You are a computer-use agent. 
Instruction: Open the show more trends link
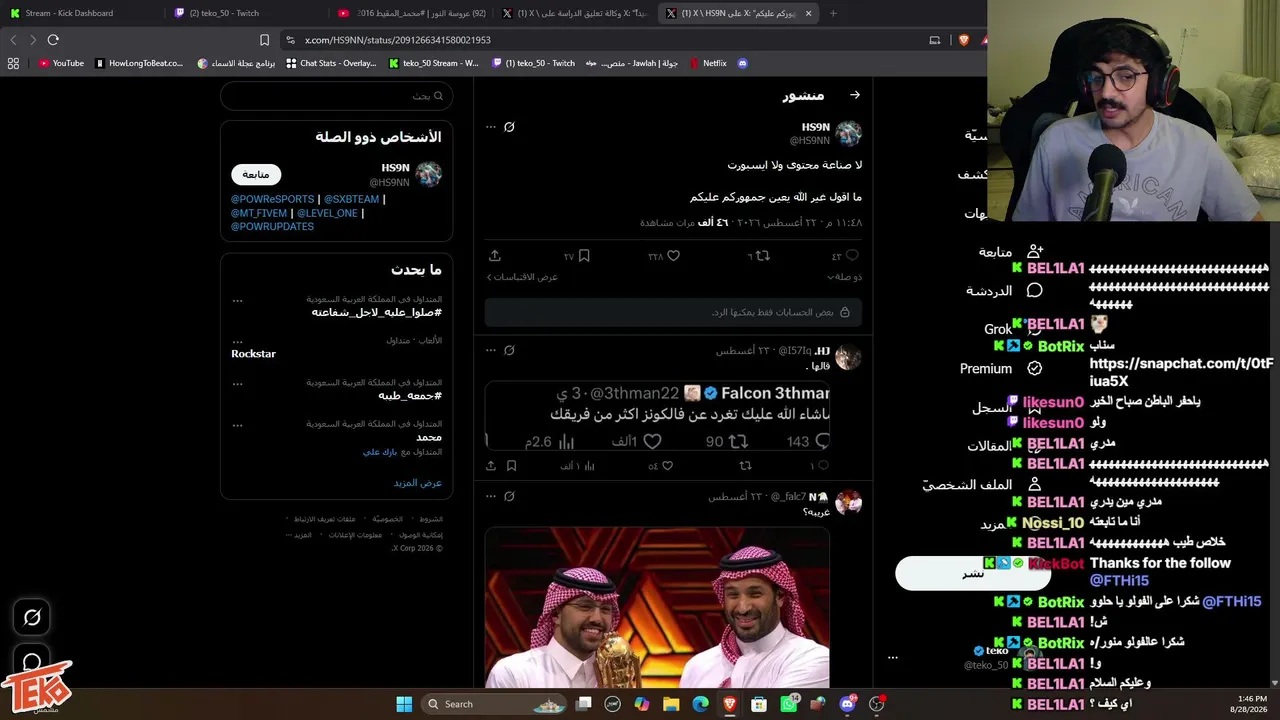[x=417, y=483]
